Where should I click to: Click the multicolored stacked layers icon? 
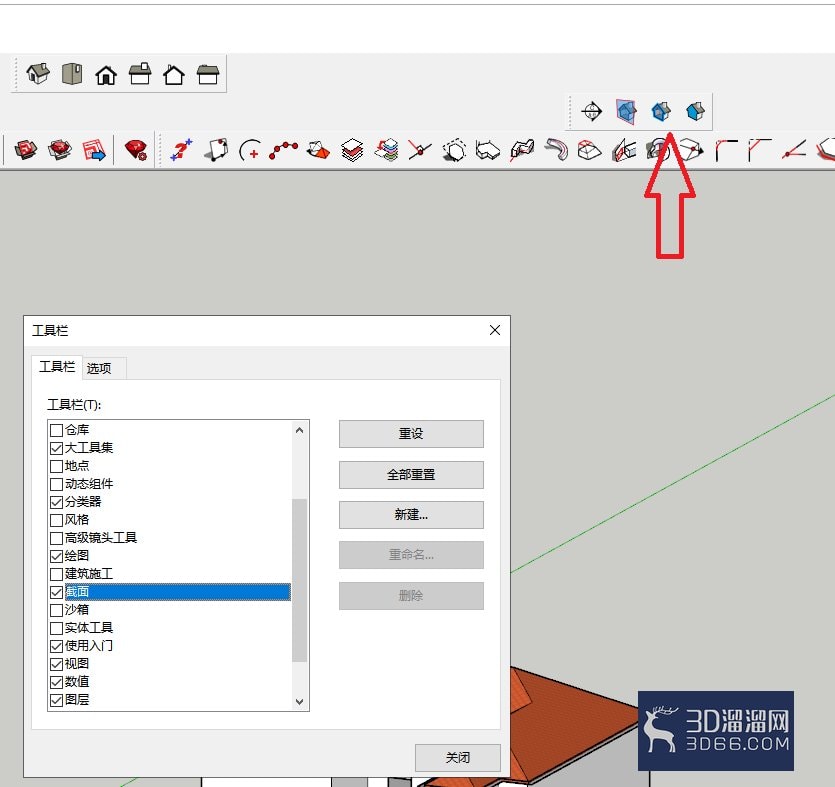387,150
